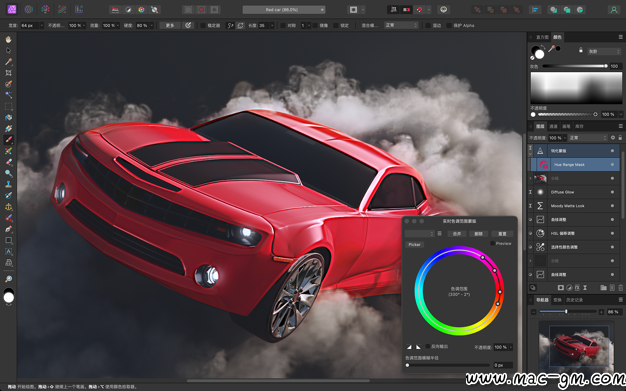Image resolution: width=626 pixels, height=391 pixels.
Task: Toggle the Preview checkbox in hue dialog
Action: [x=493, y=243]
